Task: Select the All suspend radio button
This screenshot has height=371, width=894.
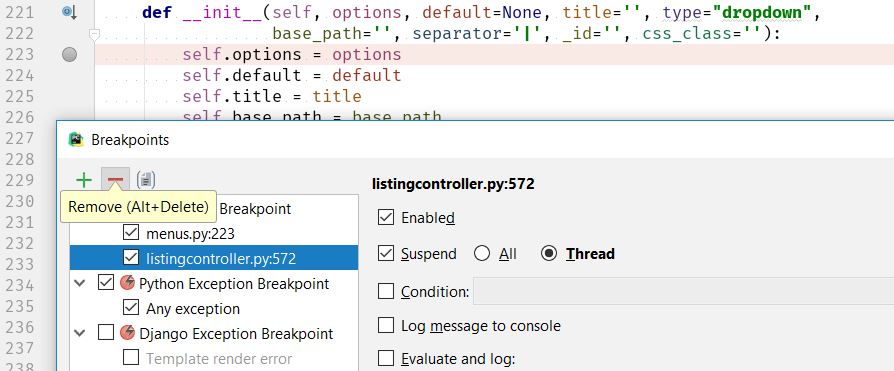Action: [482, 253]
